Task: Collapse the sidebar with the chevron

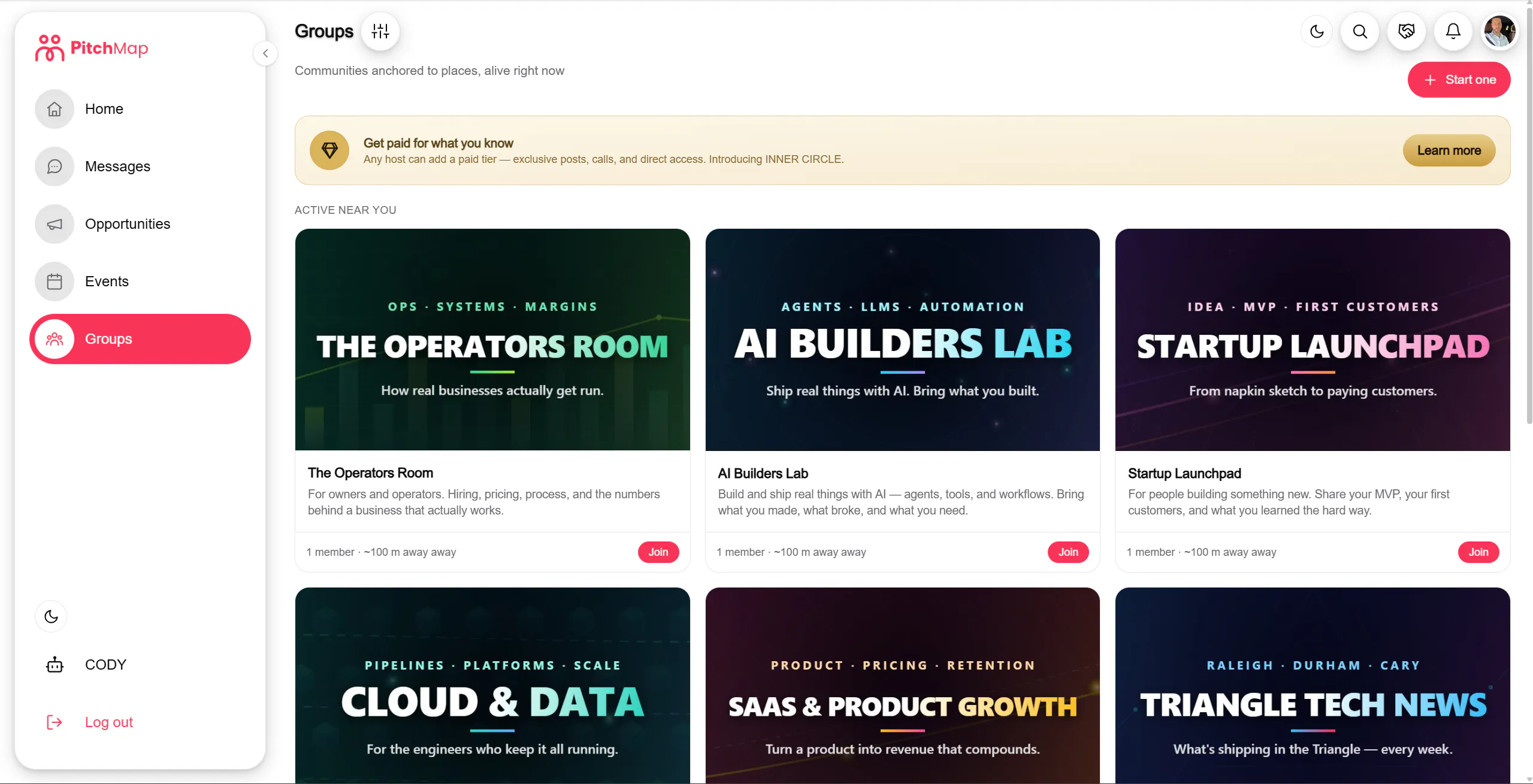Action: coord(265,53)
